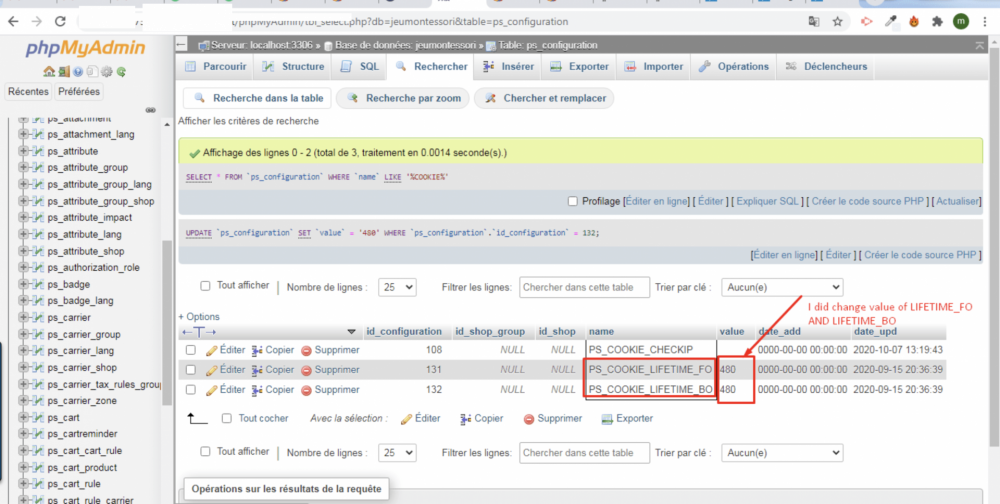Click the navigation panel vertical scrollbar
Screen dimensions: 1000x504
click(x=167, y=322)
